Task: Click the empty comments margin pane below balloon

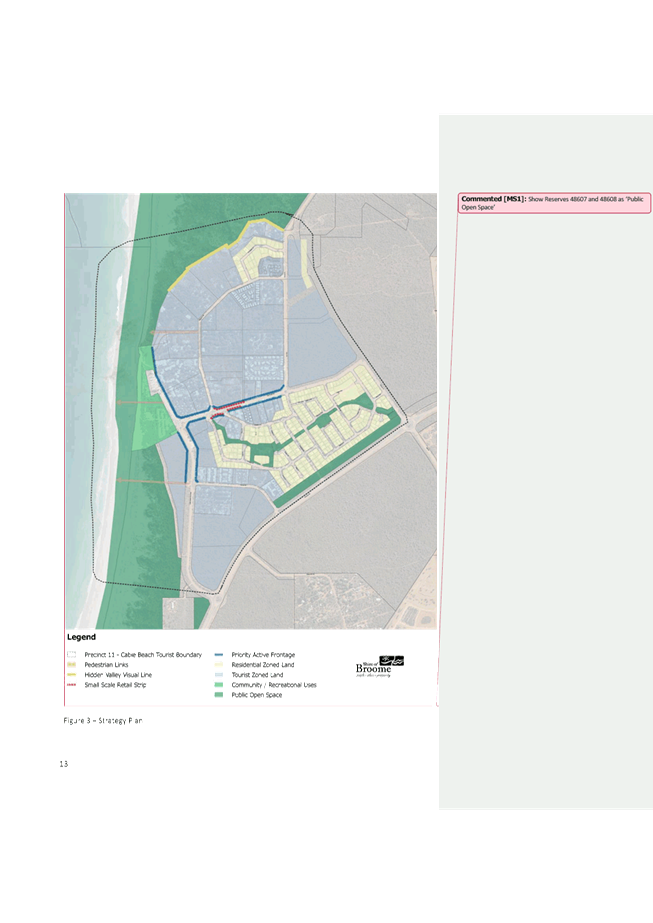Action: tap(545, 500)
